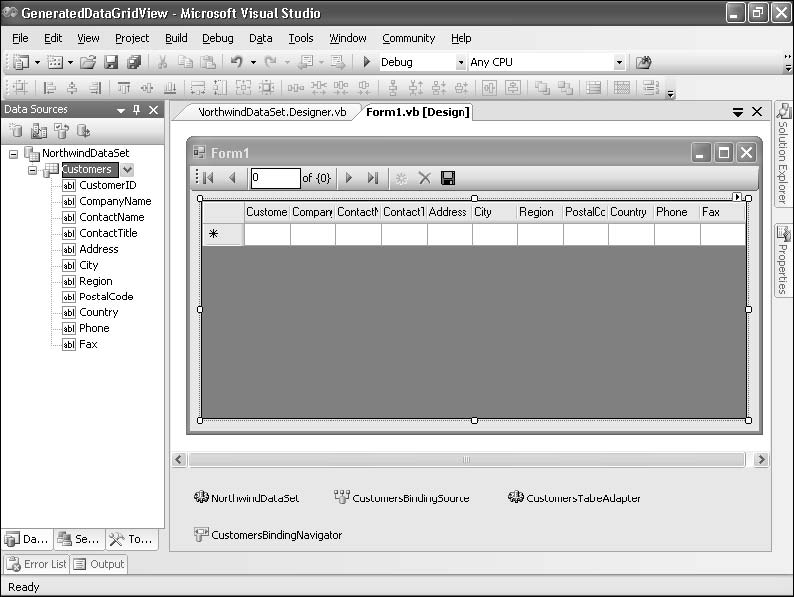The height and width of the screenshot is (597, 794).
Task: Select the CustomersBindingNavigator tray component
Action: [x=268, y=535]
